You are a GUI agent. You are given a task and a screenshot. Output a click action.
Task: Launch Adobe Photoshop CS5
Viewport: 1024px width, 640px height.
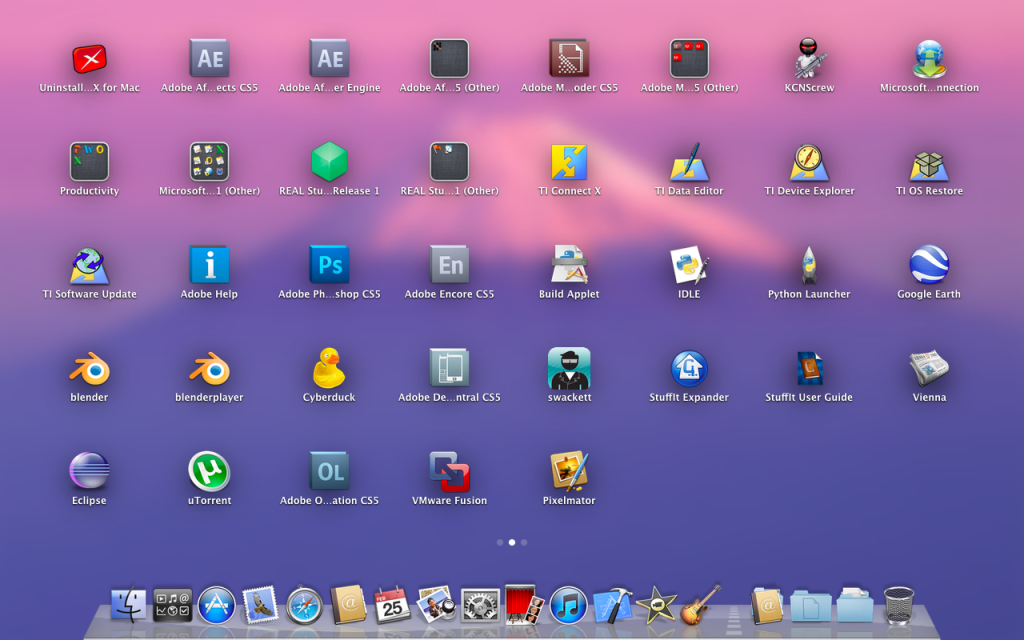[329, 264]
